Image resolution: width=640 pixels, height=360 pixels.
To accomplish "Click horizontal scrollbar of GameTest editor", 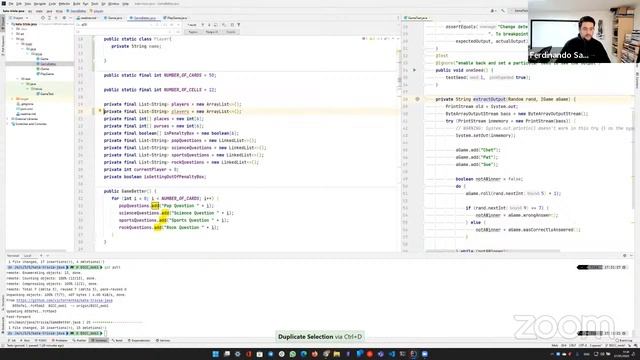I will point(493,251).
